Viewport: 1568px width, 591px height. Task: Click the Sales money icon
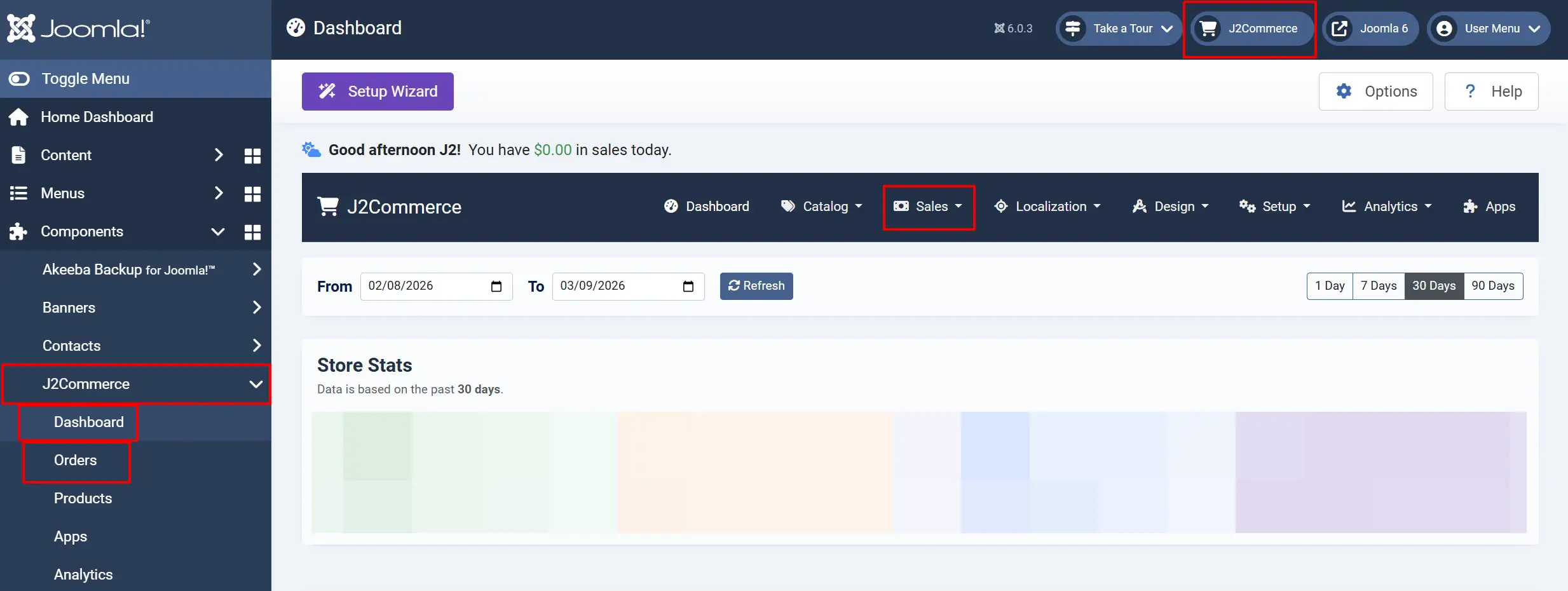(901, 207)
